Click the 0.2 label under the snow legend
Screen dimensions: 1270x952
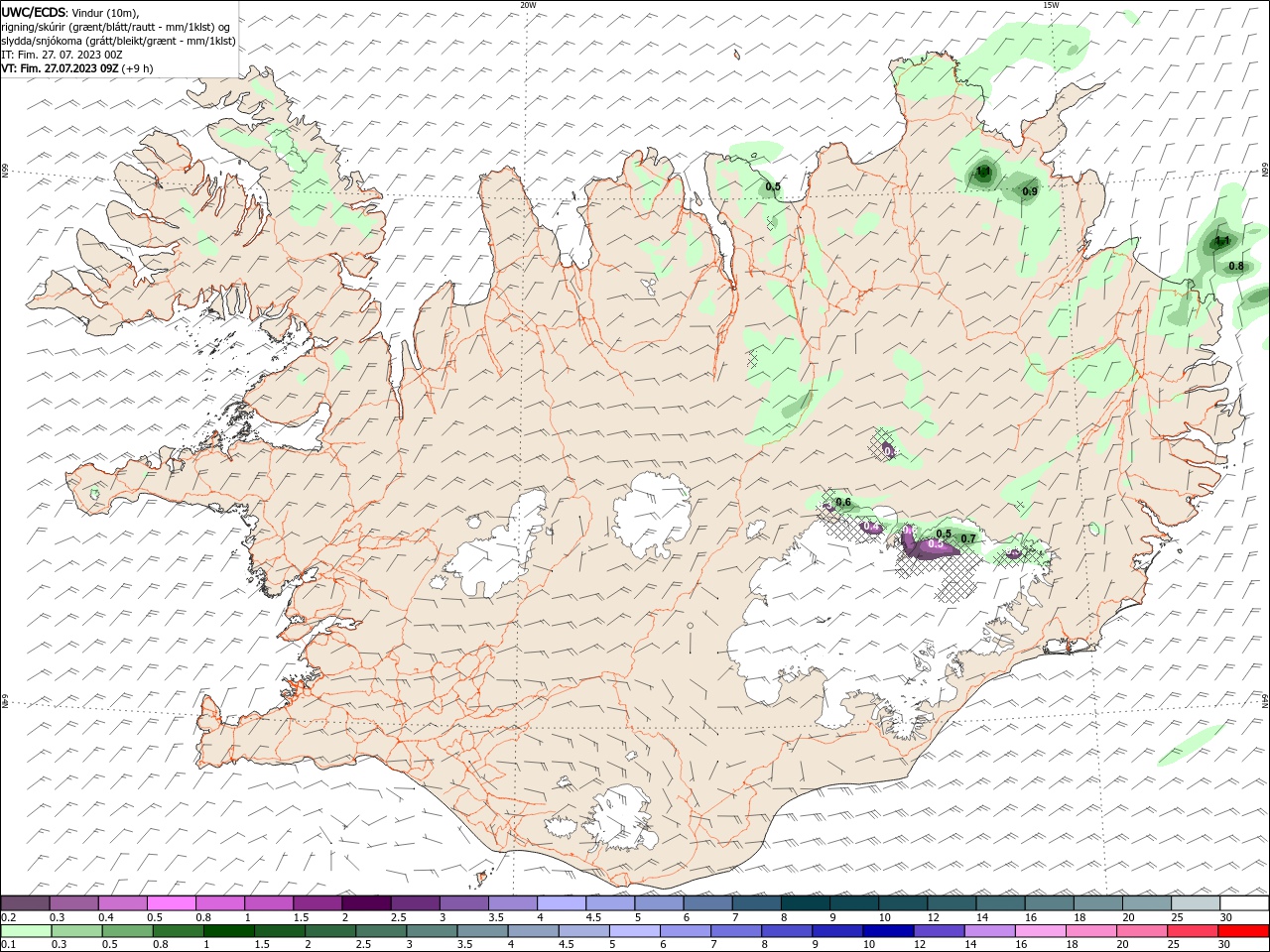click(x=7, y=917)
